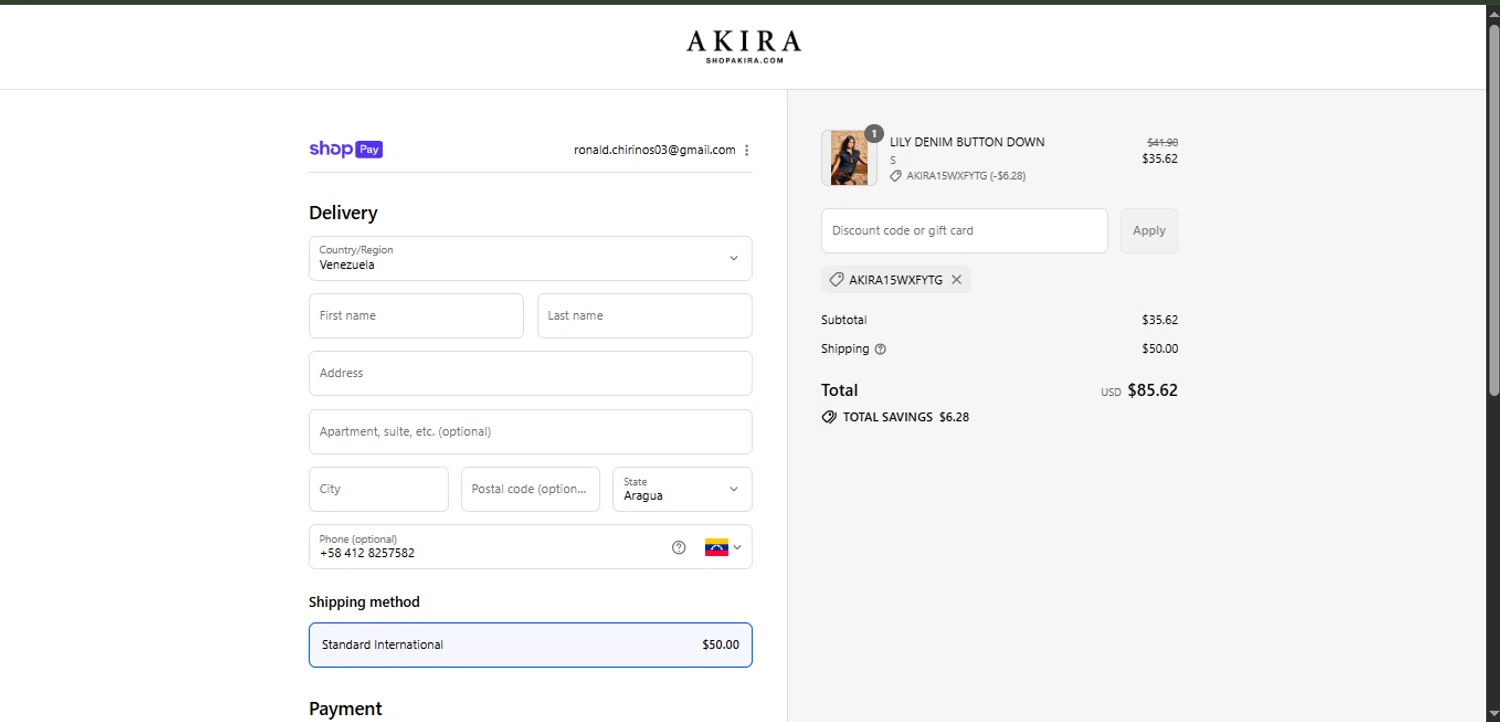1500x722 pixels.
Task: Click the email ronald.chirinos03@gmail.com
Action: (x=654, y=150)
